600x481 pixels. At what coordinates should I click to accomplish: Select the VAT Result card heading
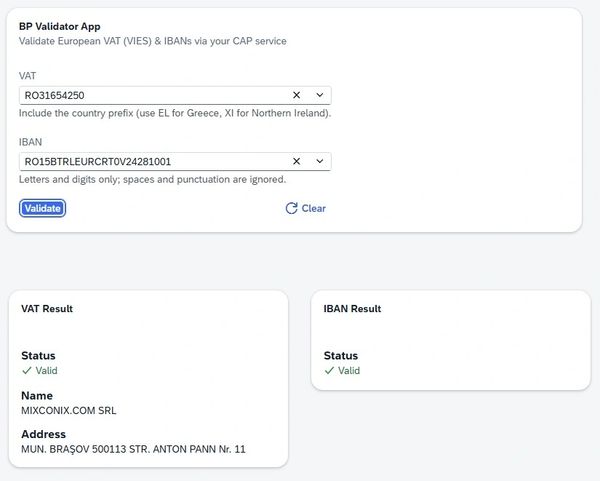click(47, 309)
